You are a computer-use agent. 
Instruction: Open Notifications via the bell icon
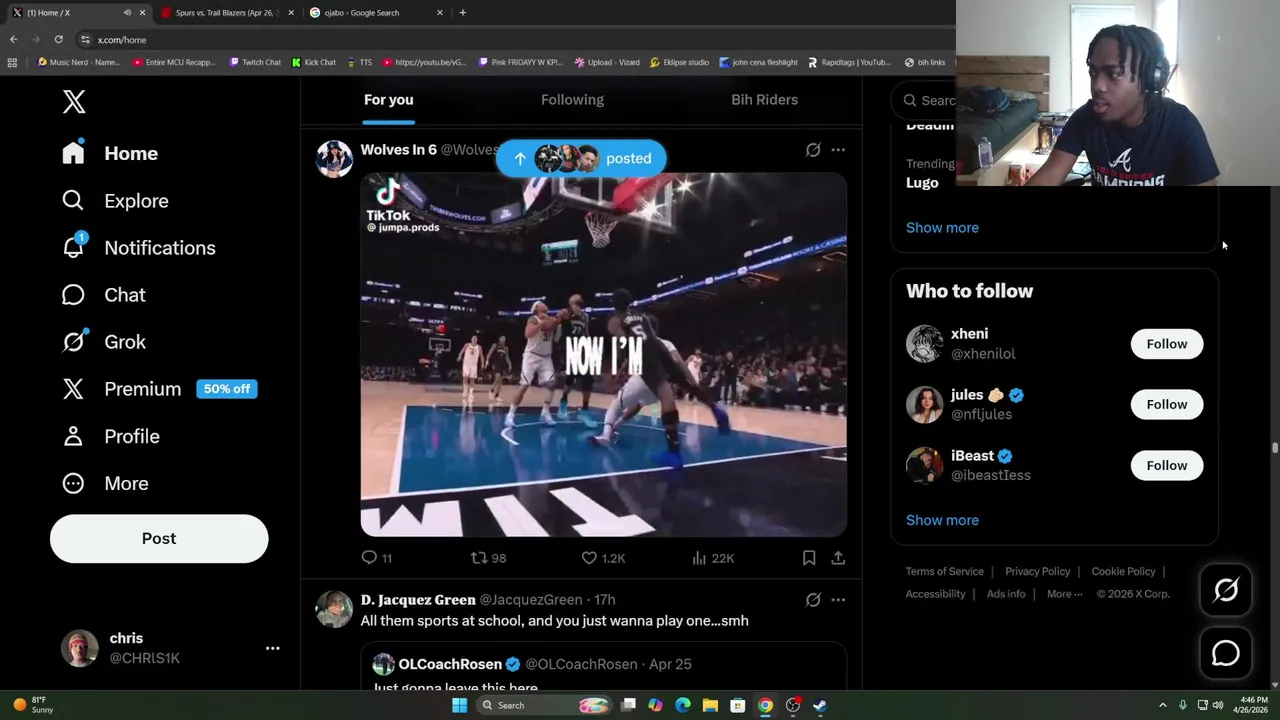[x=74, y=246]
